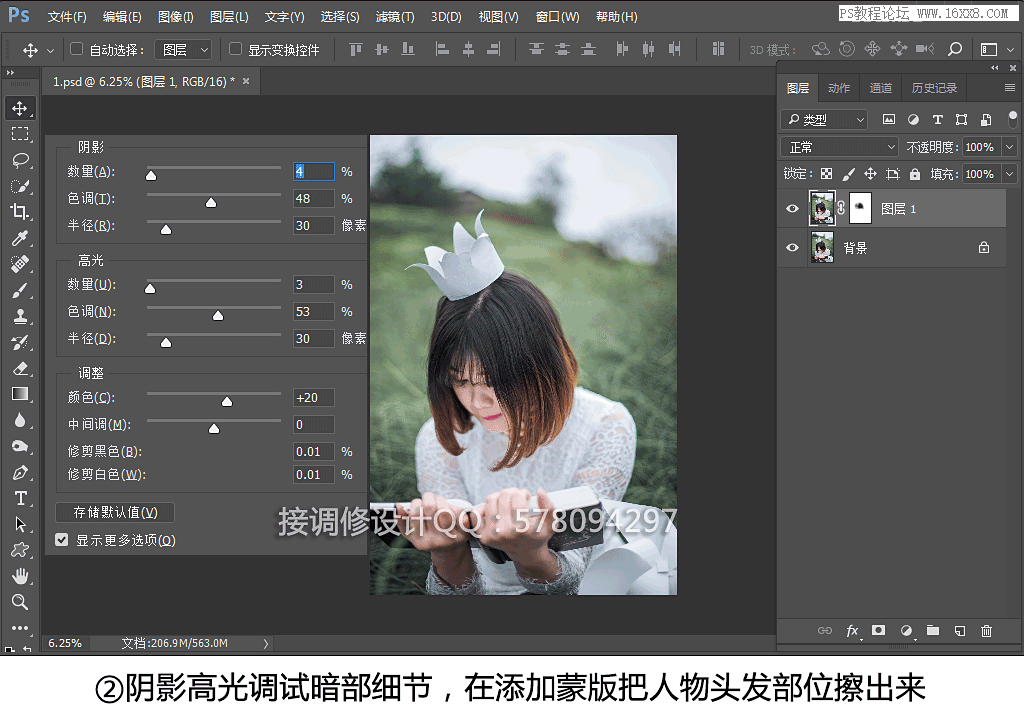
Task: Open the blend mode 正常 dropdown
Action: click(839, 147)
